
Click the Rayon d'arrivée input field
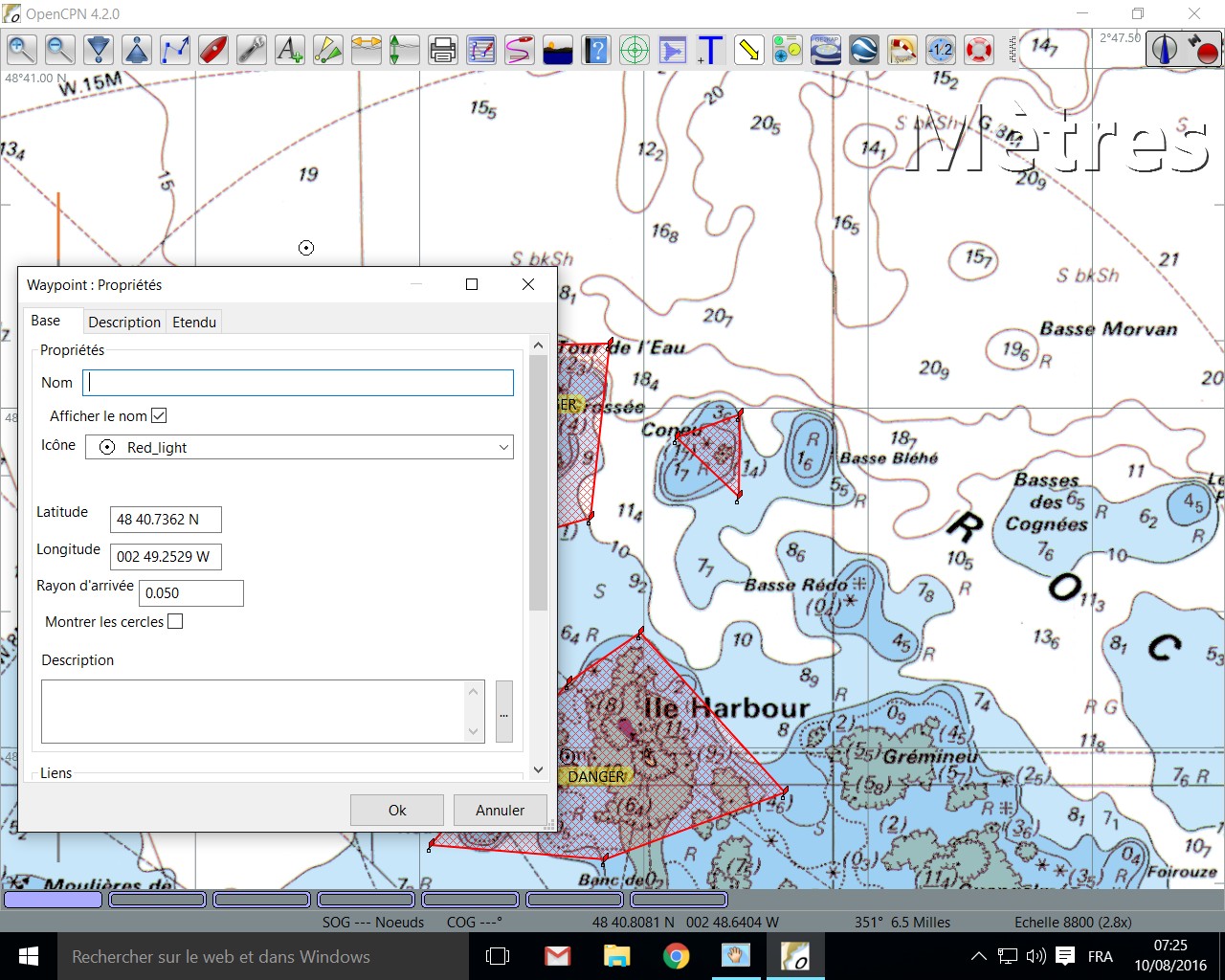pos(191,593)
